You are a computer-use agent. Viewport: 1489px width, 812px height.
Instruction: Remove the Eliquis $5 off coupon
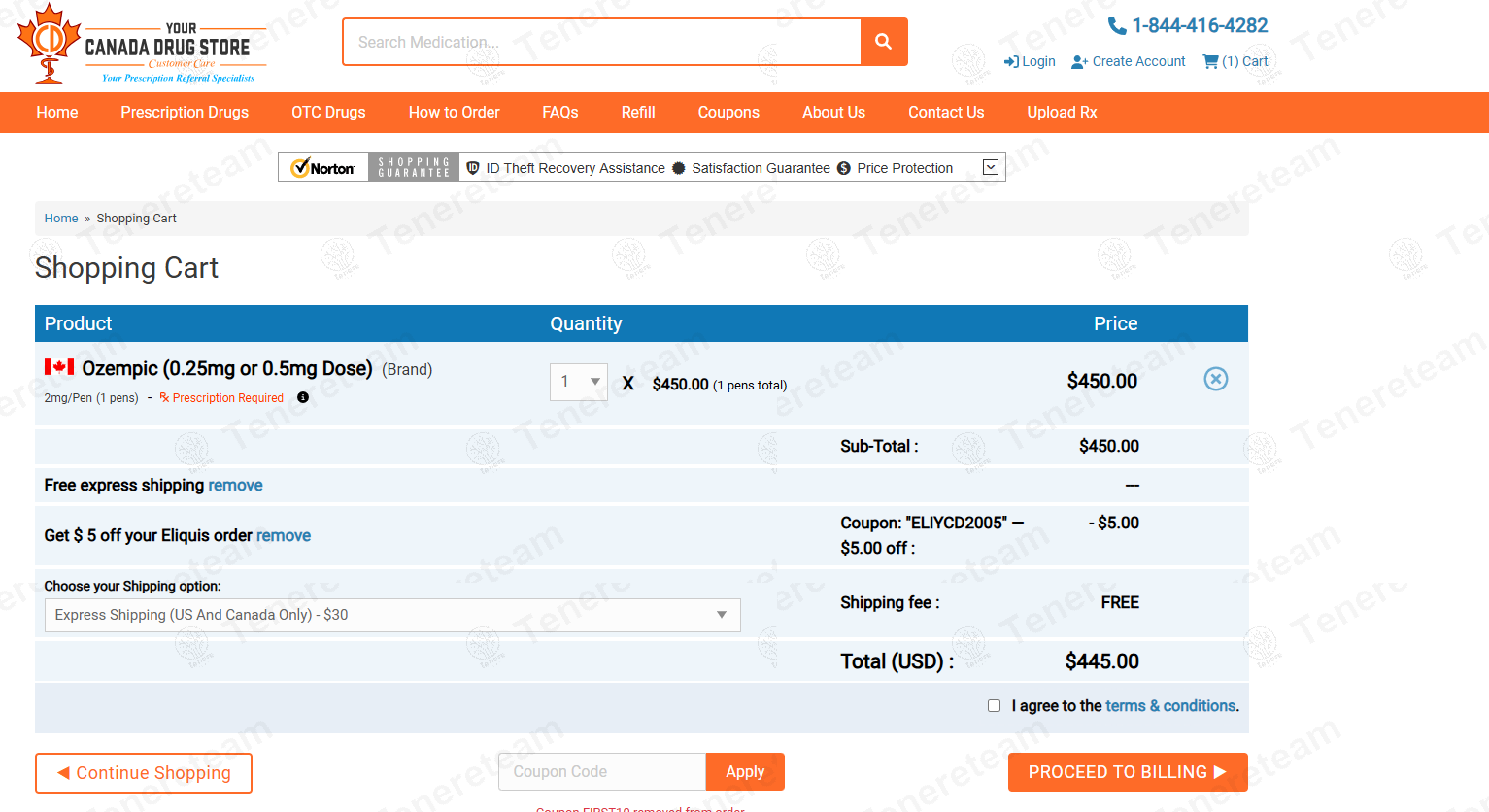[284, 535]
